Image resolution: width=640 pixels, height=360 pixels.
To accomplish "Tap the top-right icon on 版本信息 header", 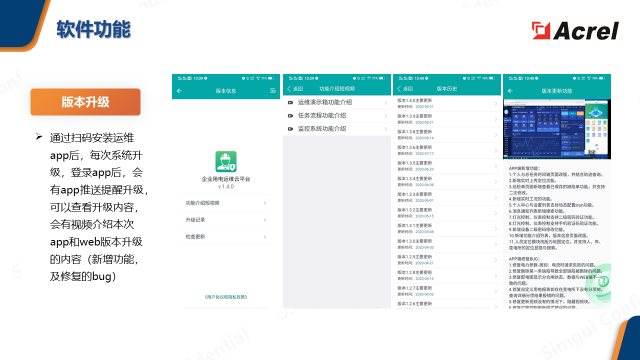I will click(x=273, y=91).
